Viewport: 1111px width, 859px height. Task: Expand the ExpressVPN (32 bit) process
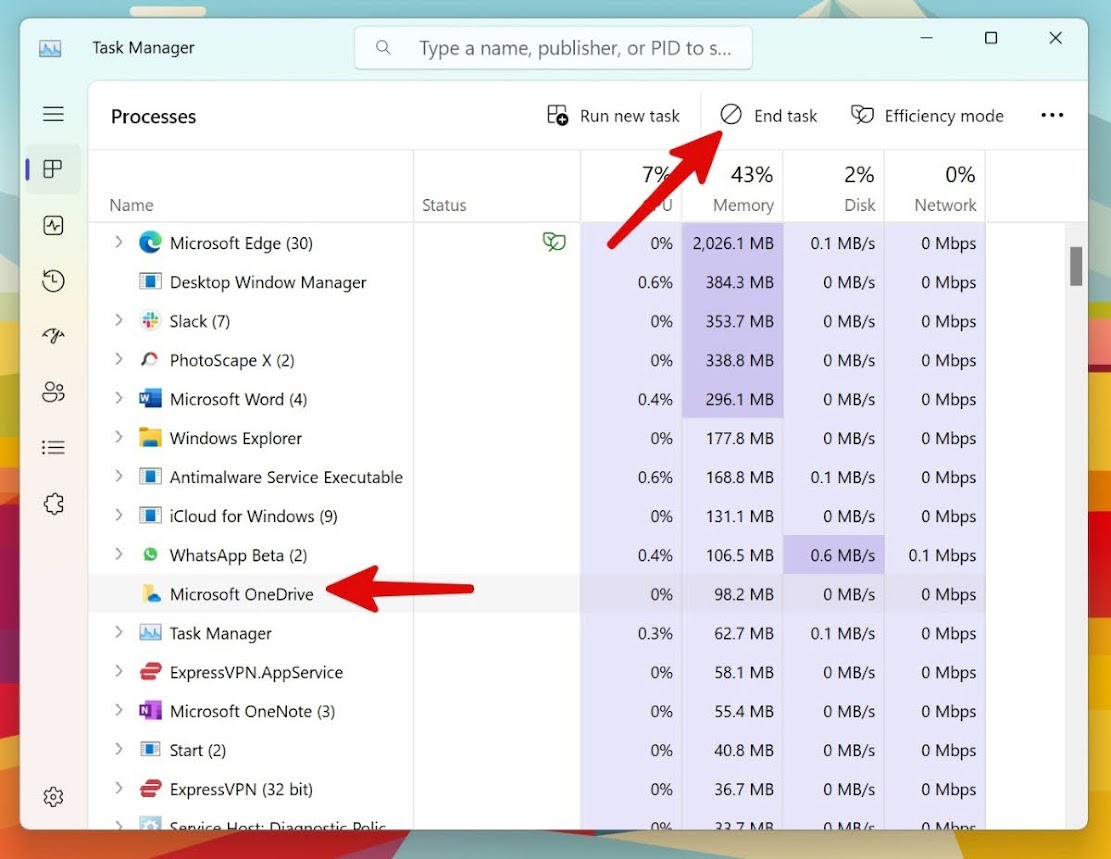[x=118, y=787]
